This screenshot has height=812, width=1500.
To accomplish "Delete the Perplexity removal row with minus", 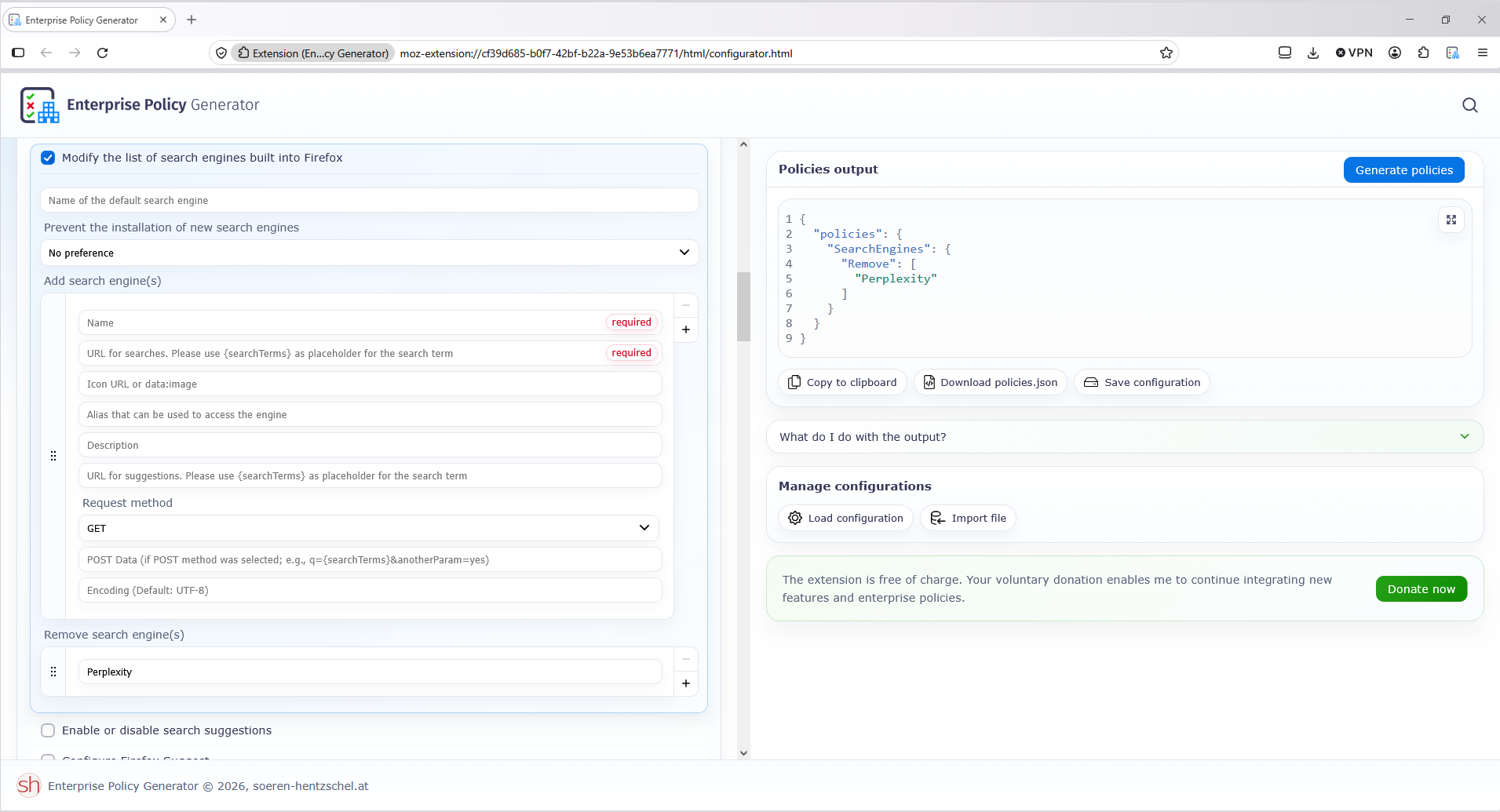I will click(x=686, y=659).
